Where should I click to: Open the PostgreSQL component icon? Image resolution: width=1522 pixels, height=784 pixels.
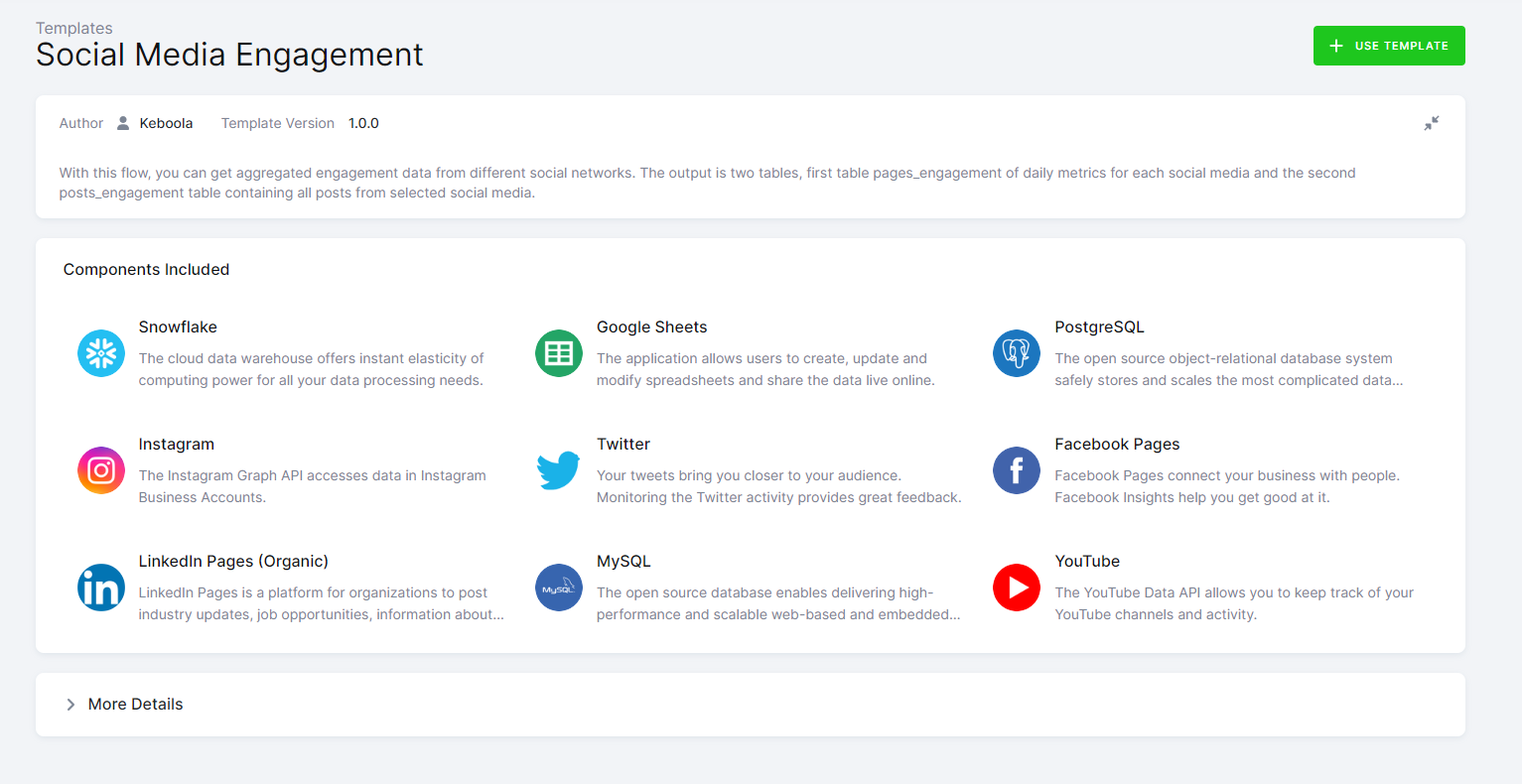coord(1016,353)
